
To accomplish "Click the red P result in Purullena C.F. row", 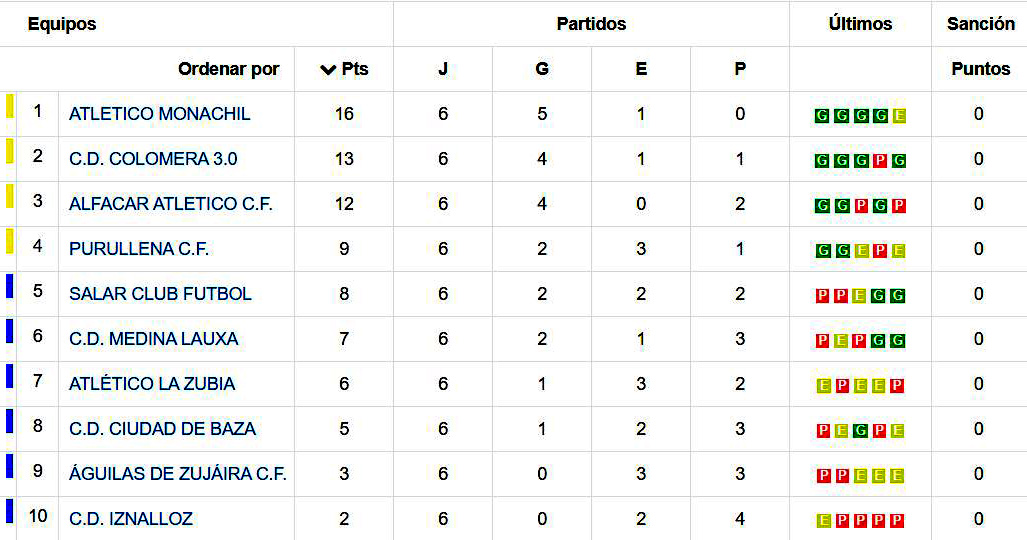I will pos(880,251).
